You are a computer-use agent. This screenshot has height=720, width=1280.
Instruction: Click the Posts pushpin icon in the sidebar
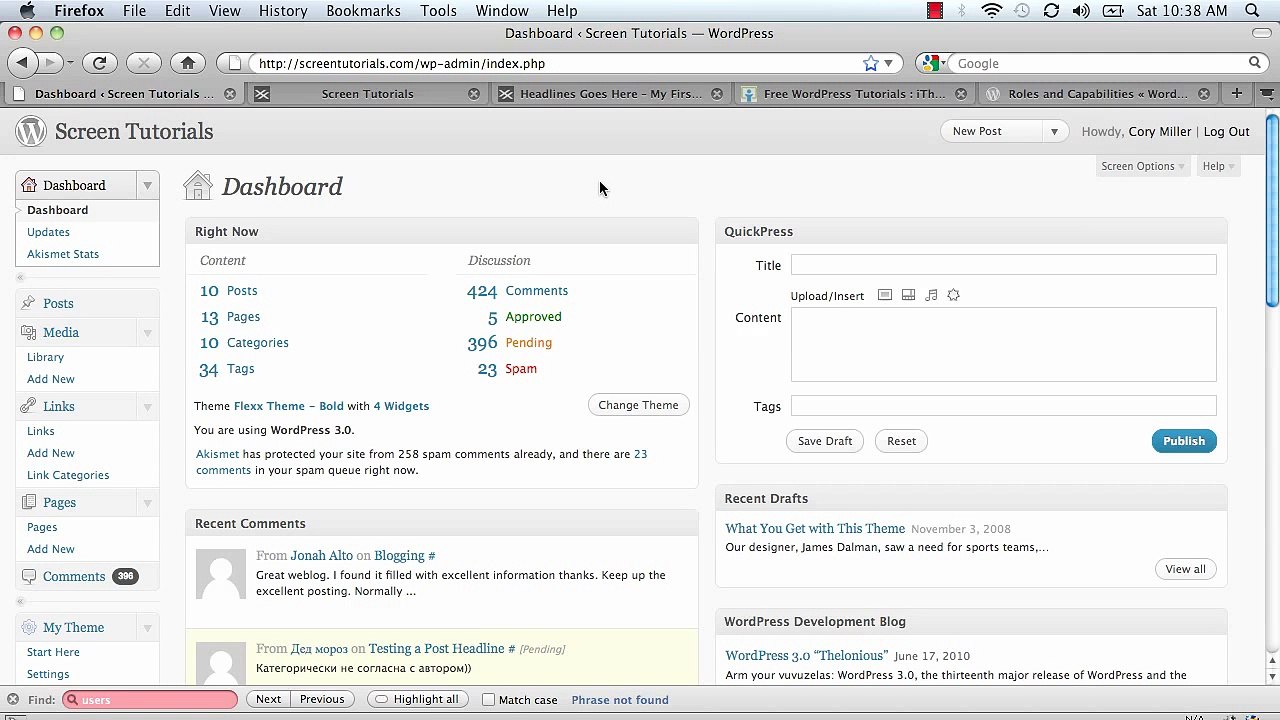[x=28, y=303]
